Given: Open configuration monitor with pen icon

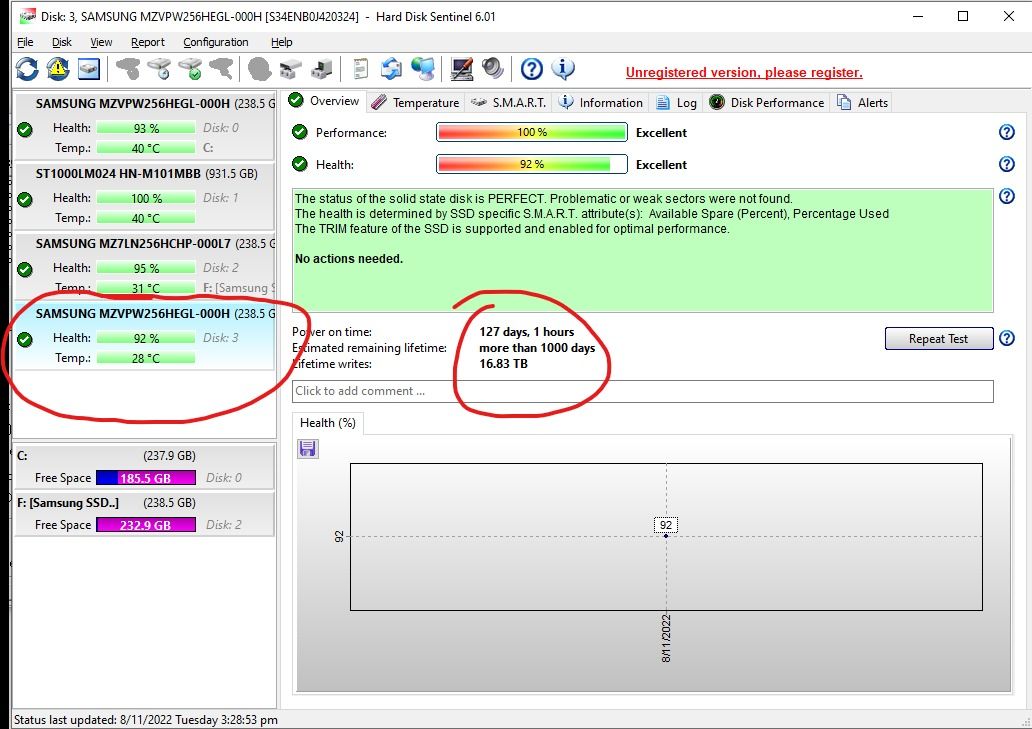Looking at the screenshot, I should tap(461, 68).
